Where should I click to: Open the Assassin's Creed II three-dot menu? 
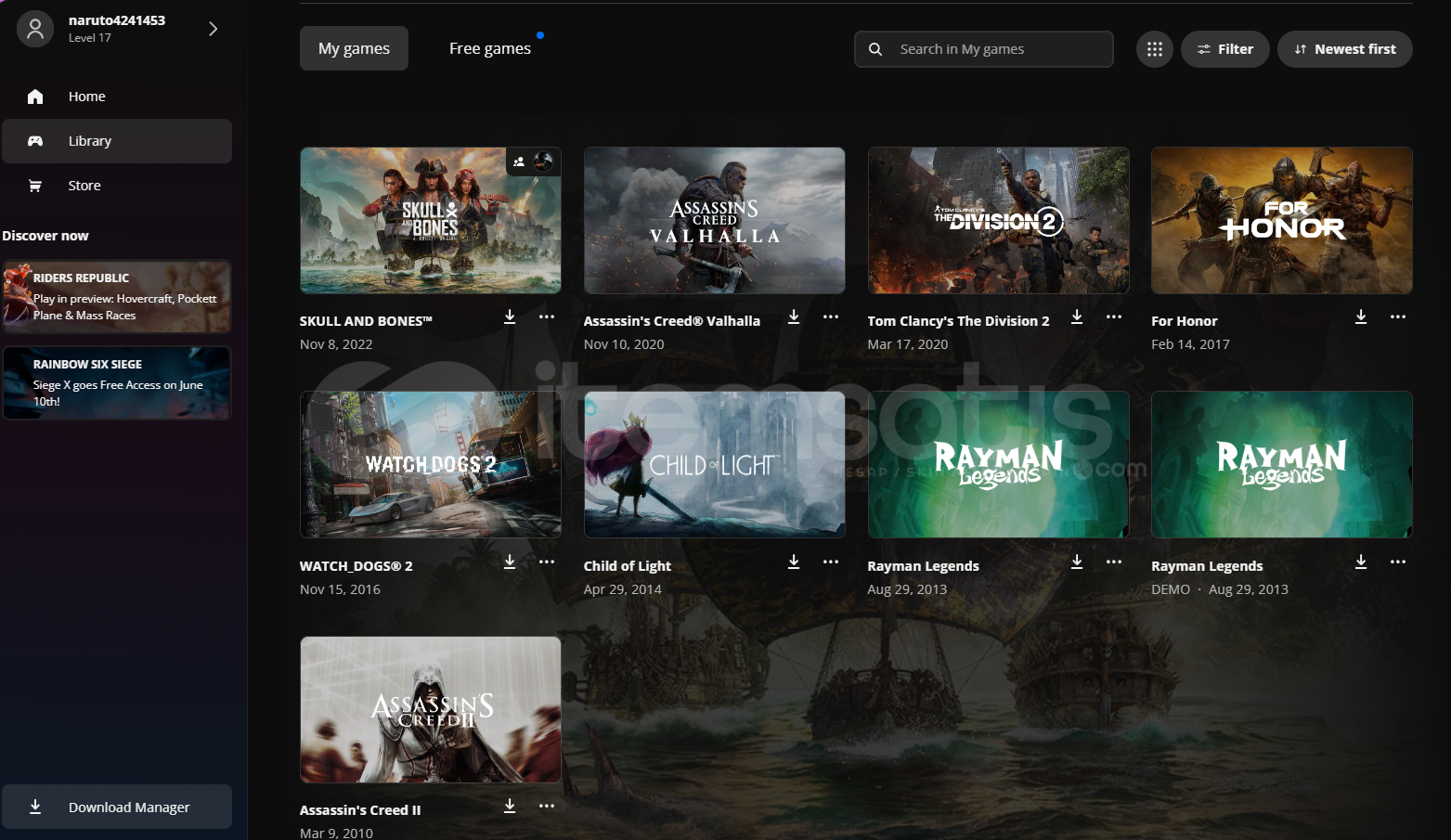point(547,807)
